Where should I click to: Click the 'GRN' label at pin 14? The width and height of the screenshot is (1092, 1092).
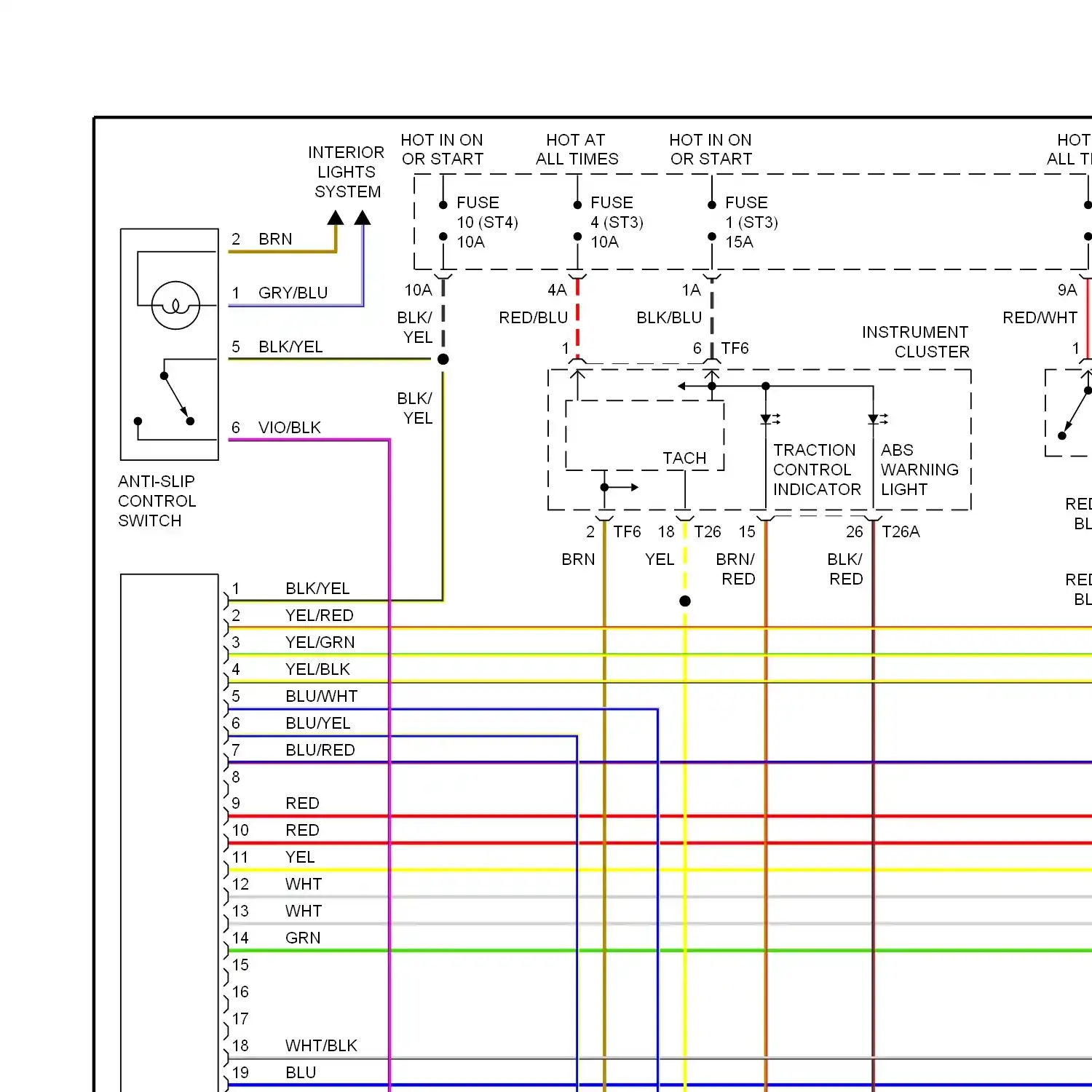303,938
